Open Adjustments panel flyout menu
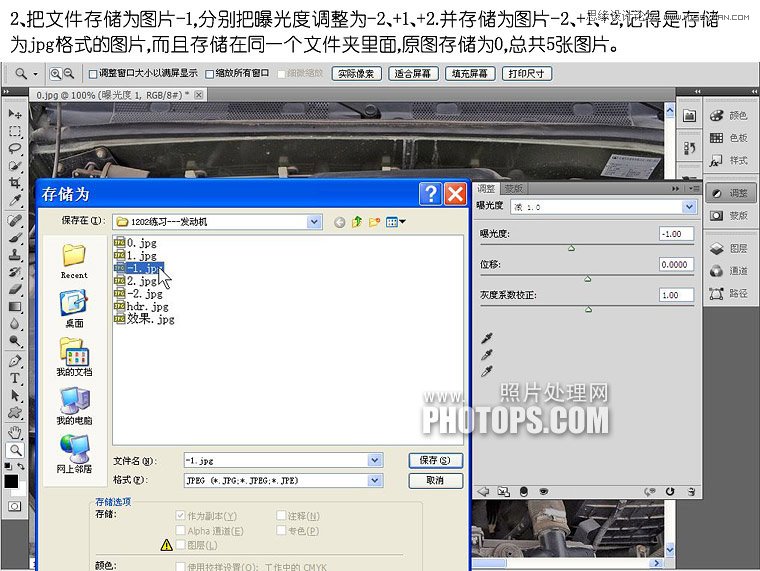 (694, 189)
